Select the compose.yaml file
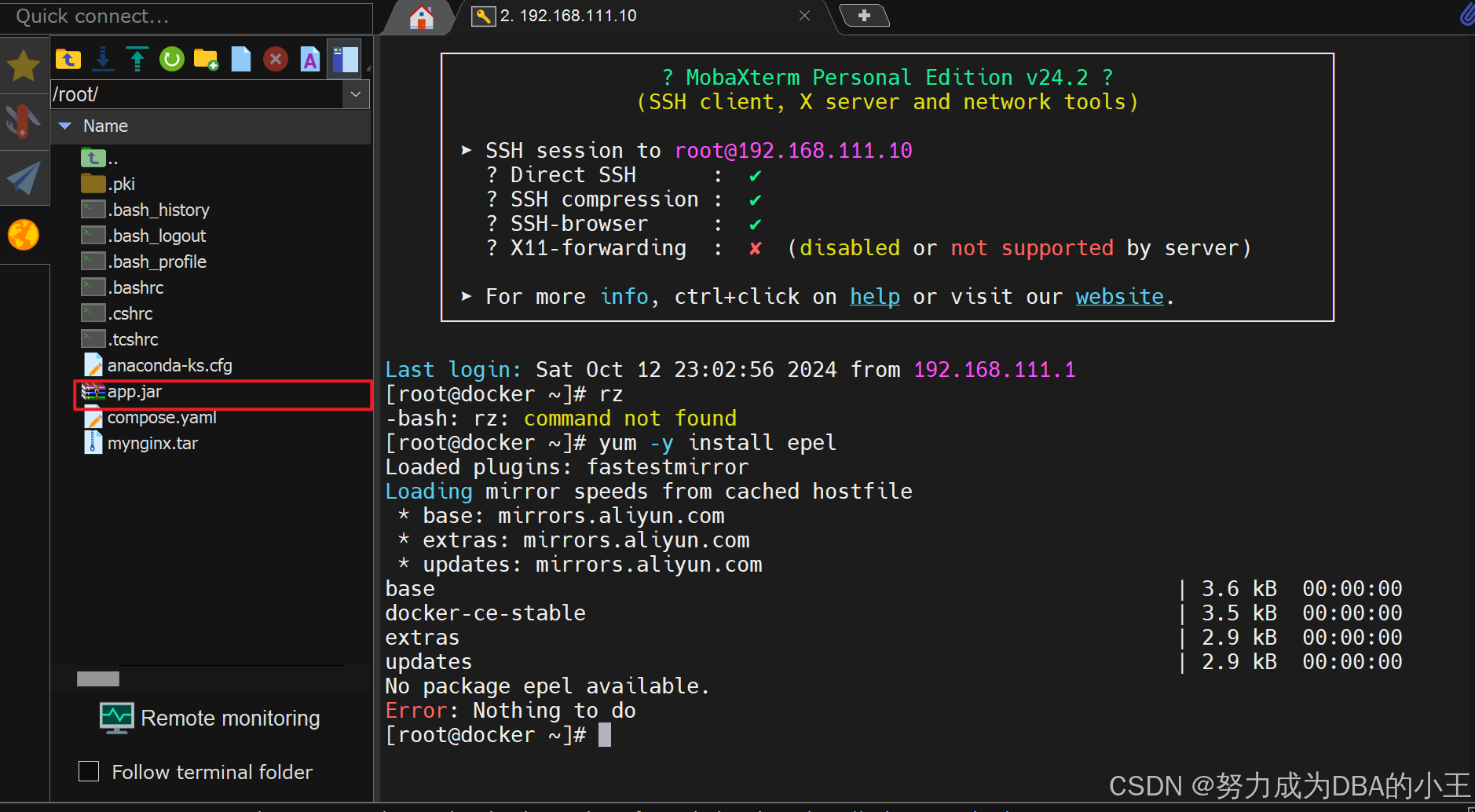Viewport: 1475px width, 812px height. click(x=149, y=418)
